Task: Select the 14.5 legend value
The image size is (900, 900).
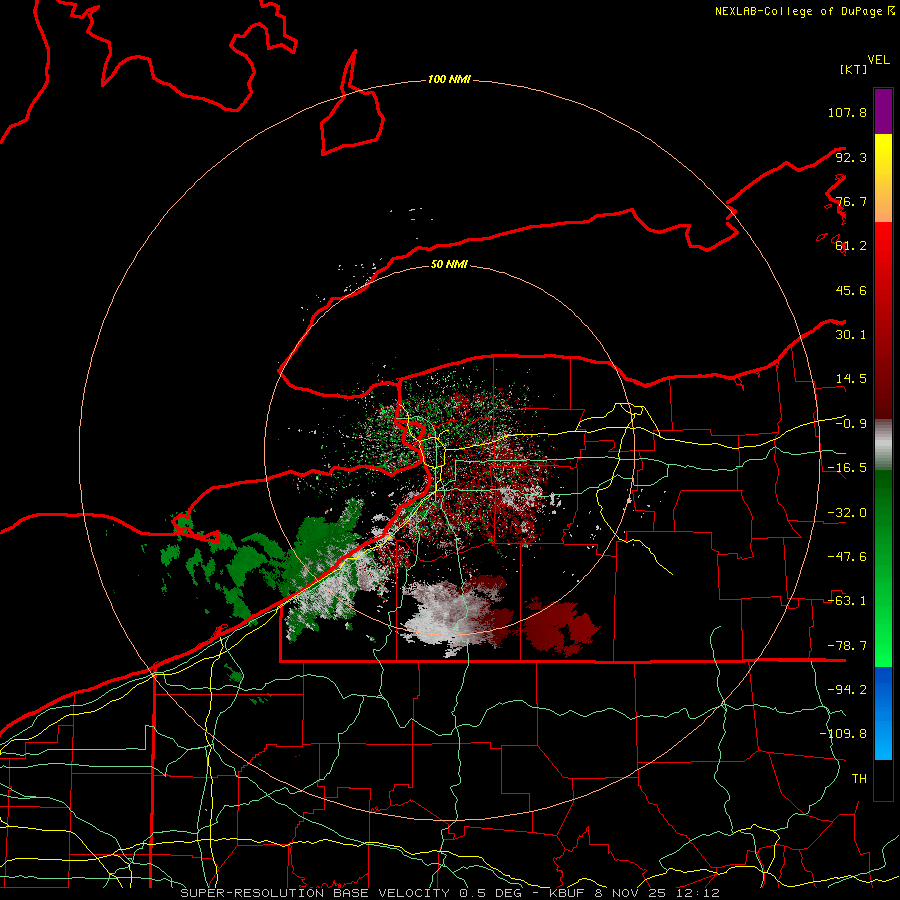Action: click(851, 379)
